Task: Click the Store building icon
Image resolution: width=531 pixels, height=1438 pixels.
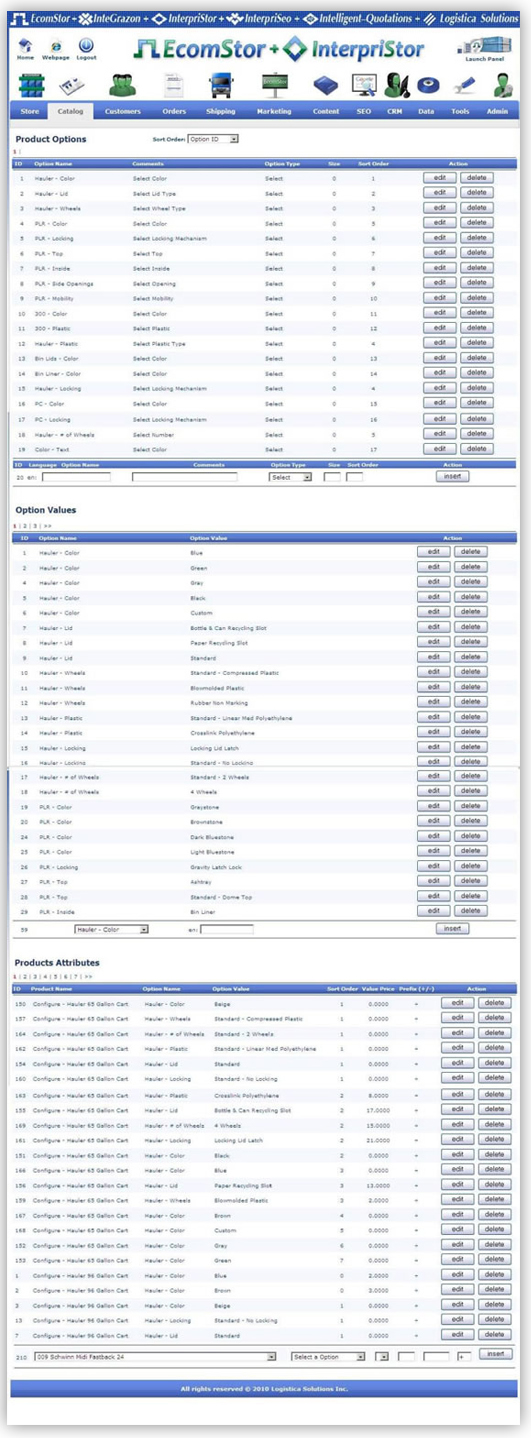Action: tap(30, 85)
